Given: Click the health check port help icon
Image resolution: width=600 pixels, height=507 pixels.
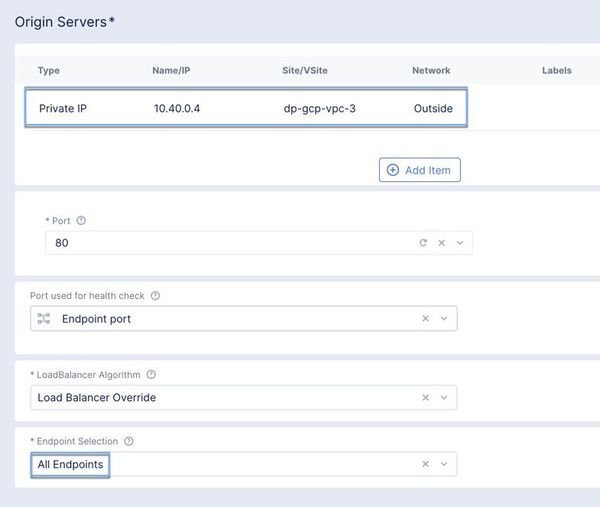Looking at the screenshot, I should [155, 296].
